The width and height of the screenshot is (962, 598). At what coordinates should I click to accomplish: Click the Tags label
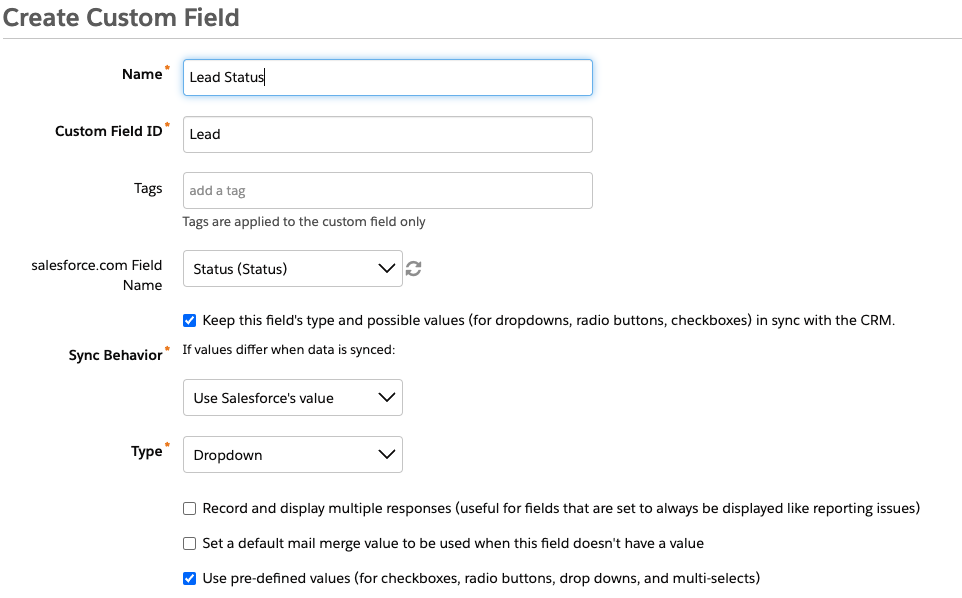click(148, 188)
